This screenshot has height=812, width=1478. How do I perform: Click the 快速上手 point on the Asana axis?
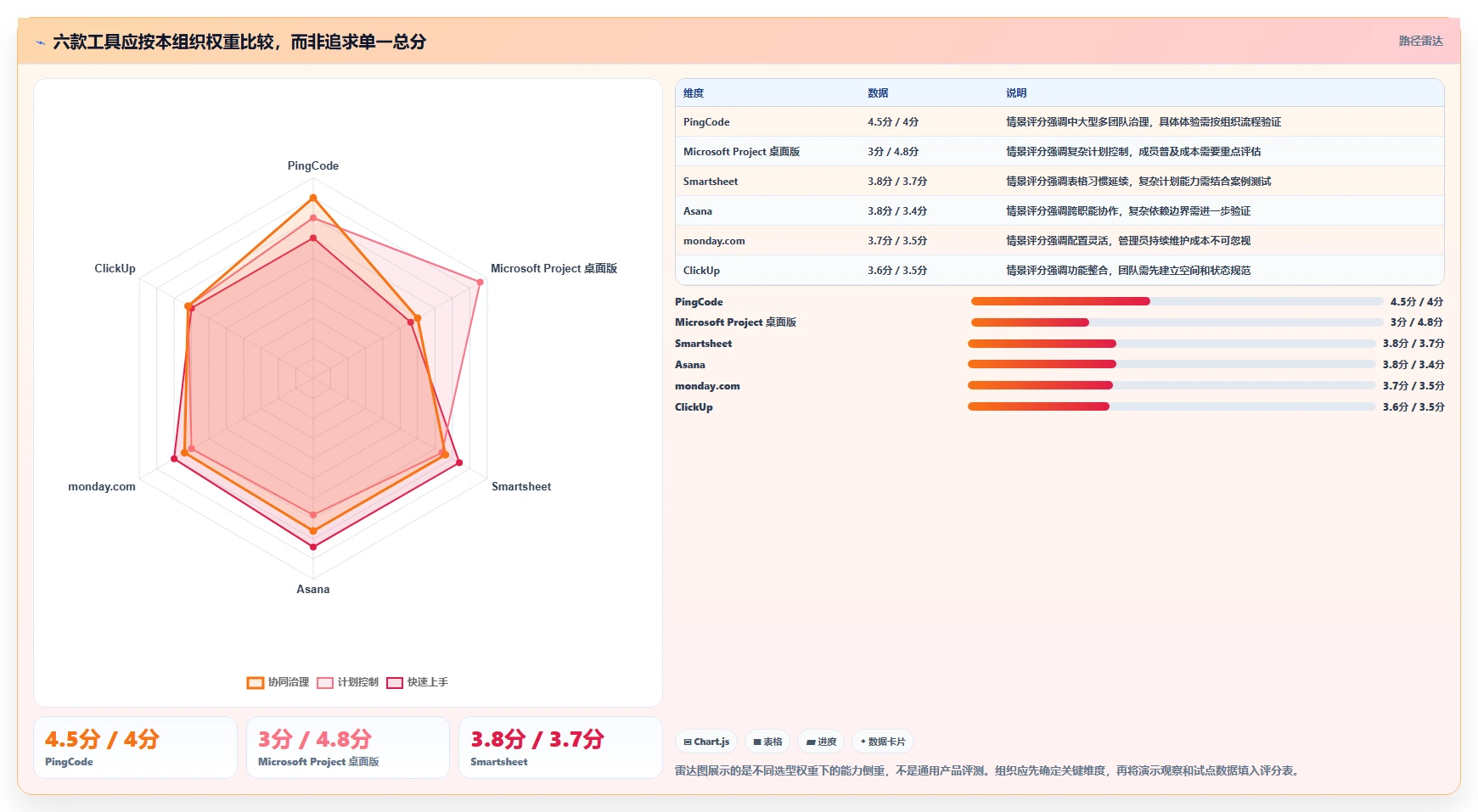click(313, 547)
